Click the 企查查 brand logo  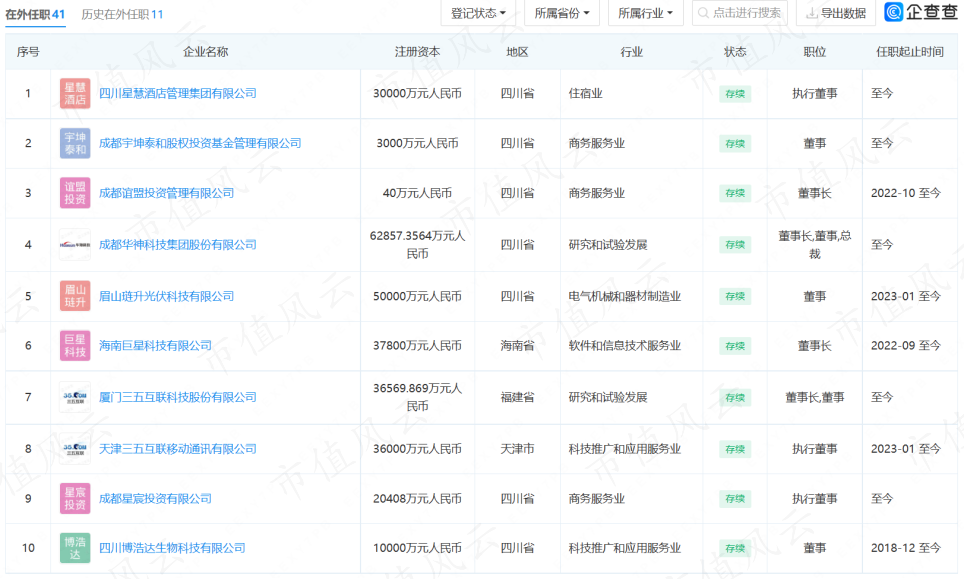(921, 12)
